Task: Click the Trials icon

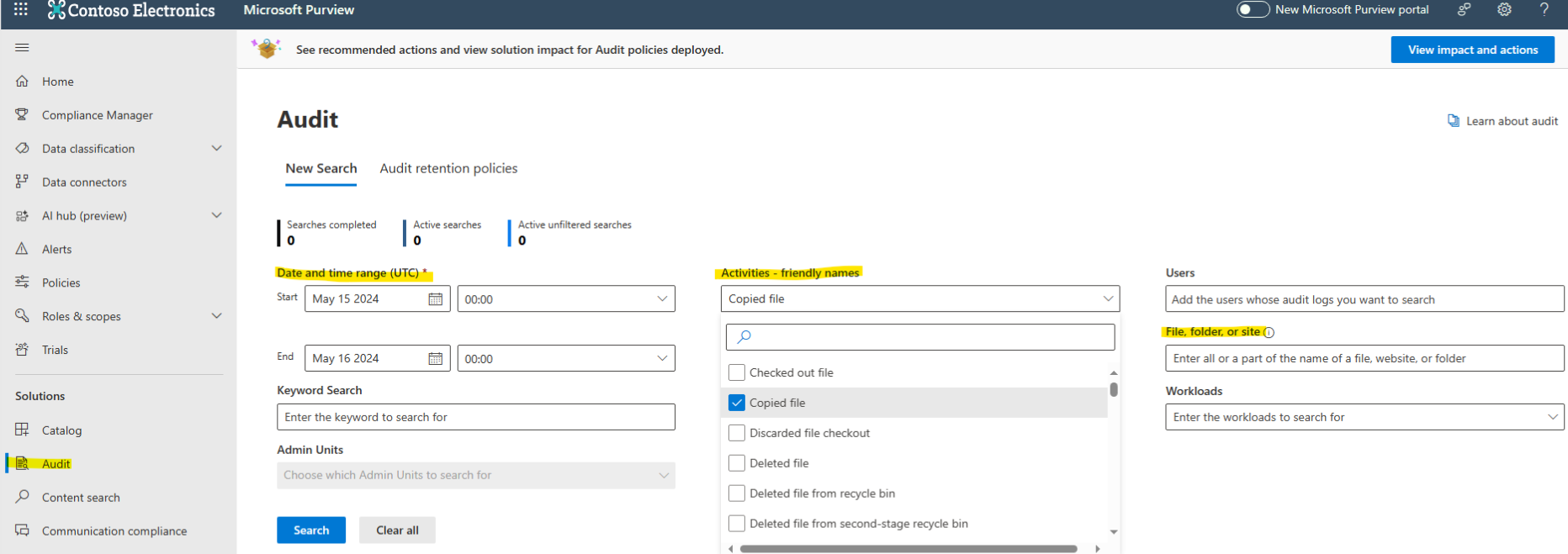Action: [22, 350]
